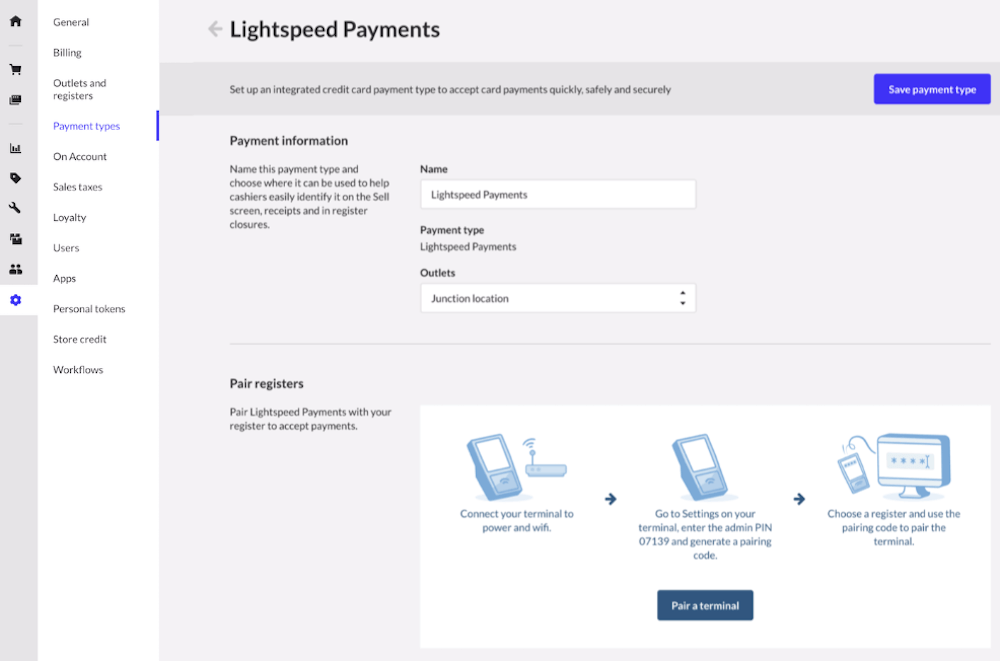Click the back arrow beside Lightspeed Payments
The width and height of the screenshot is (1000, 661).
[214, 29]
